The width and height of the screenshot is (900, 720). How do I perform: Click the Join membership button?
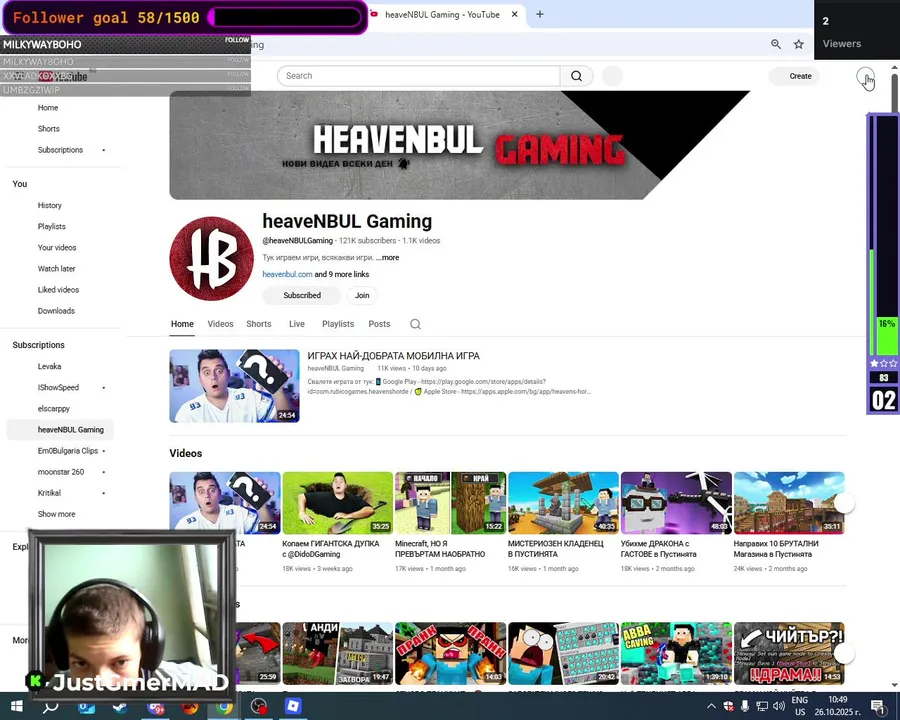pos(362,295)
